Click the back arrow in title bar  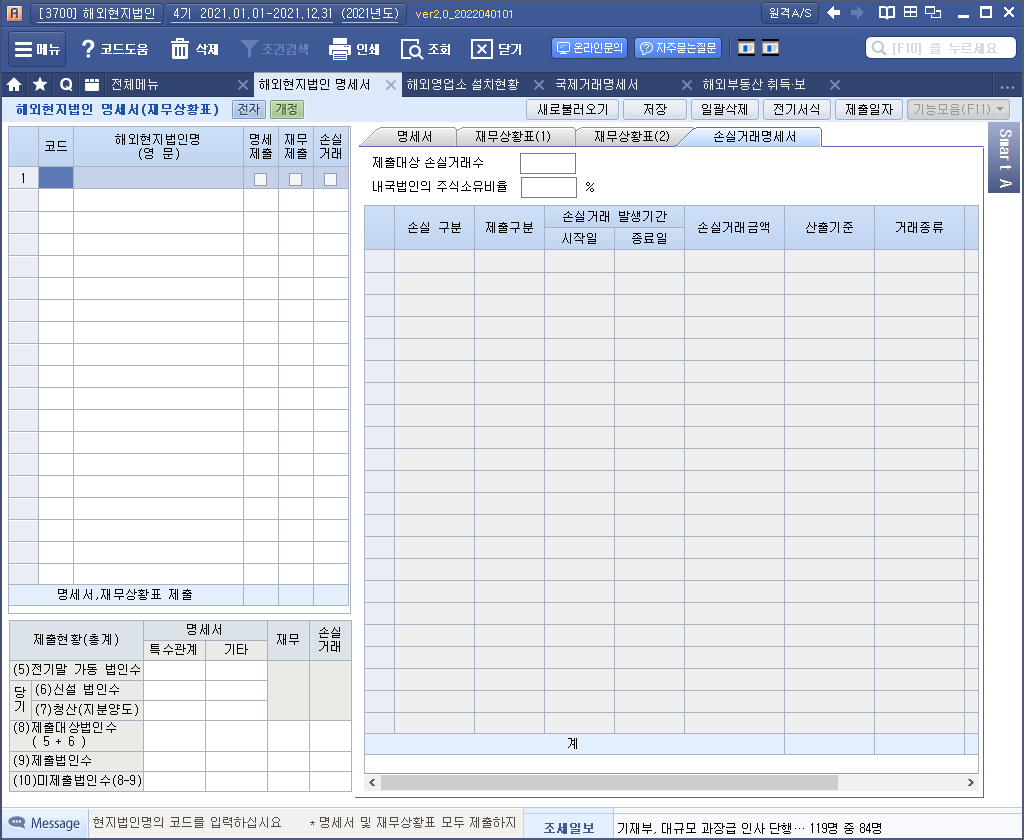833,12
